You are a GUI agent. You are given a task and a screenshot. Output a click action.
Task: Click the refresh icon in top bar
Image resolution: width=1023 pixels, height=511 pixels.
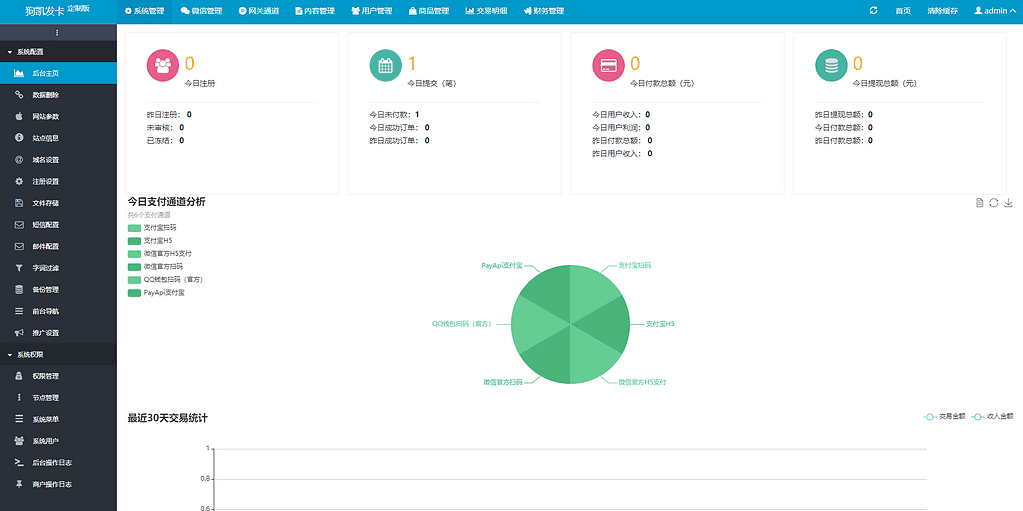point(874,11)
